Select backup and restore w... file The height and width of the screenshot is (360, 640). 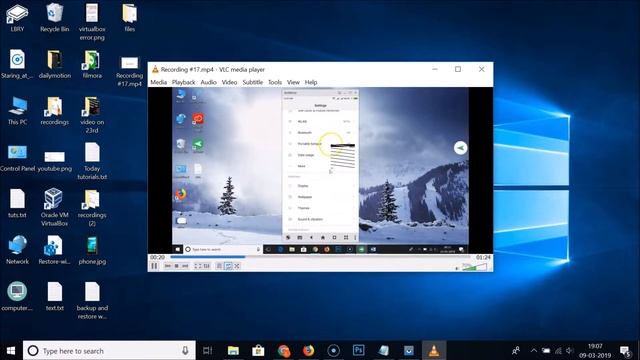point(92,300)
